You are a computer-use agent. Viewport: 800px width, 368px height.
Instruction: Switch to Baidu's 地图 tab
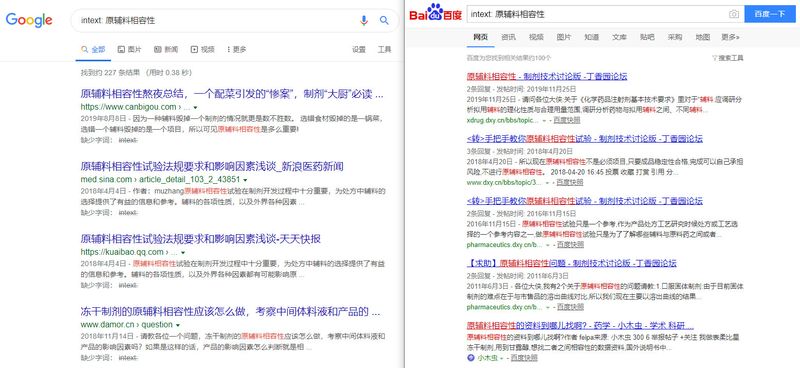(x=703, y=37)
